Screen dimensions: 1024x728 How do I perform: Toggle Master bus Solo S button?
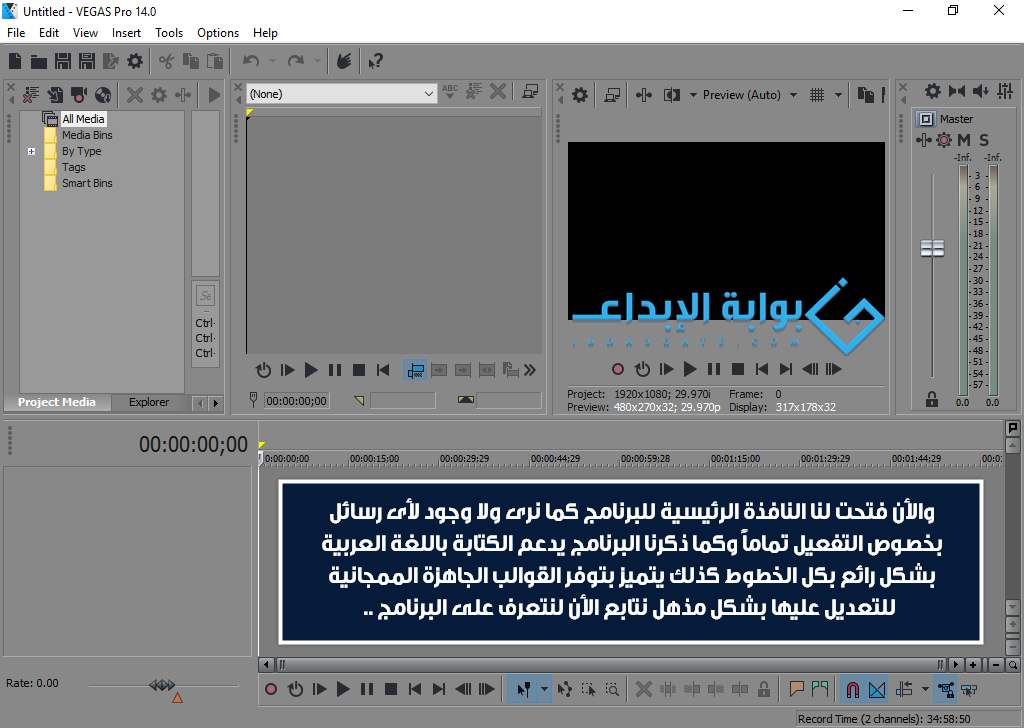[x=984, y=140]
